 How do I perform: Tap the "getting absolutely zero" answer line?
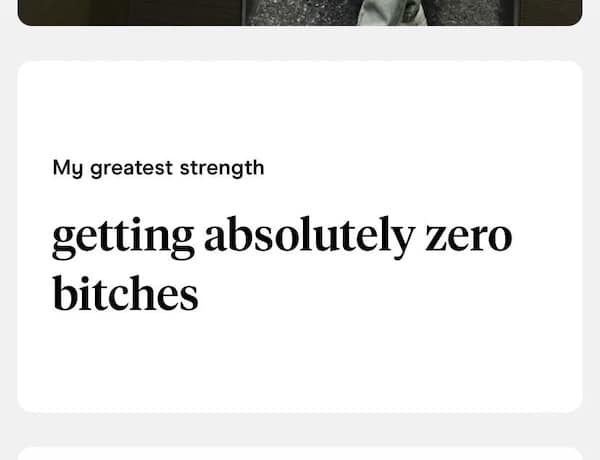click(x=281, y=237)
